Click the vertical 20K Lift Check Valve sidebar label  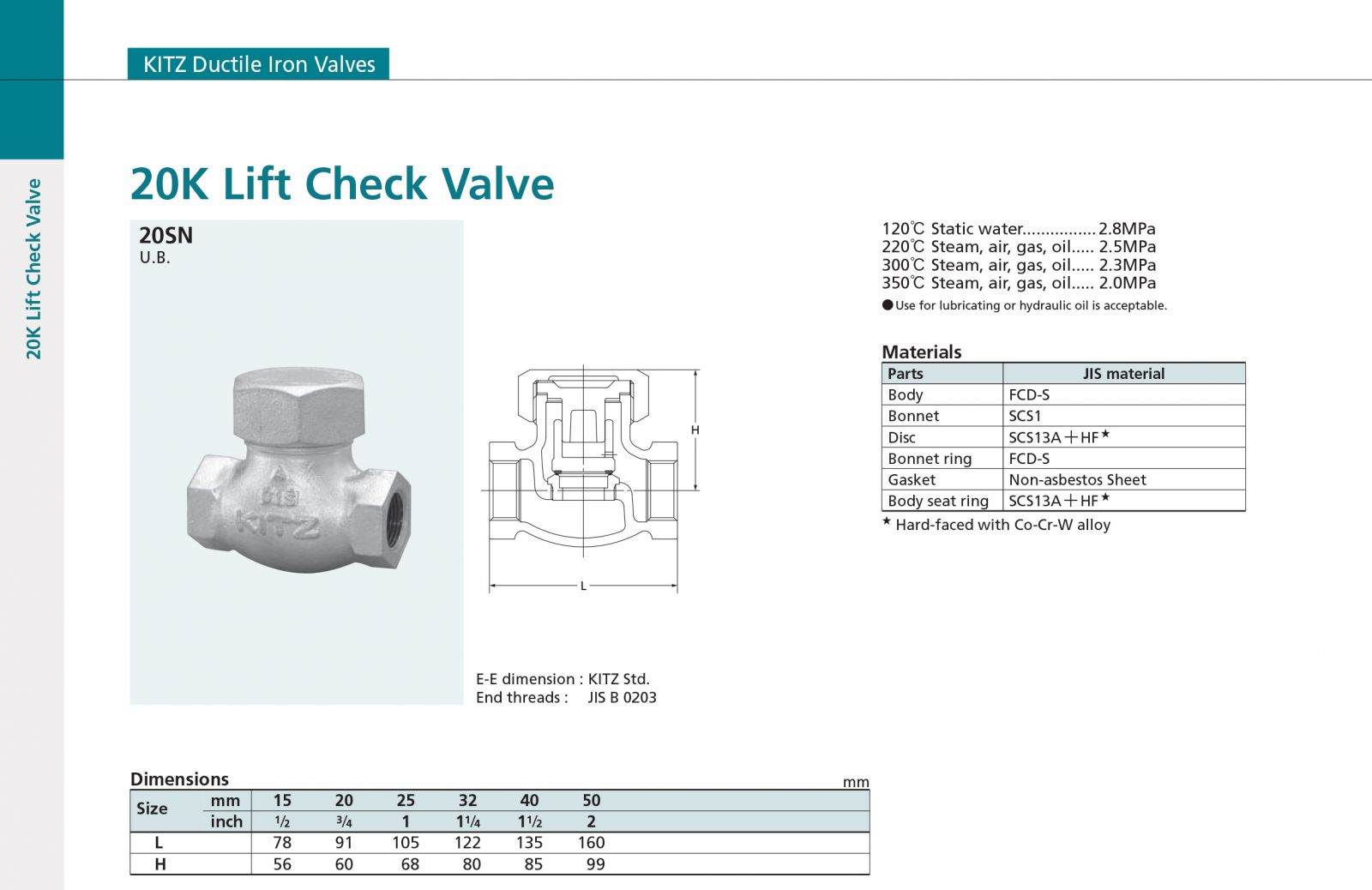[33, 268]
